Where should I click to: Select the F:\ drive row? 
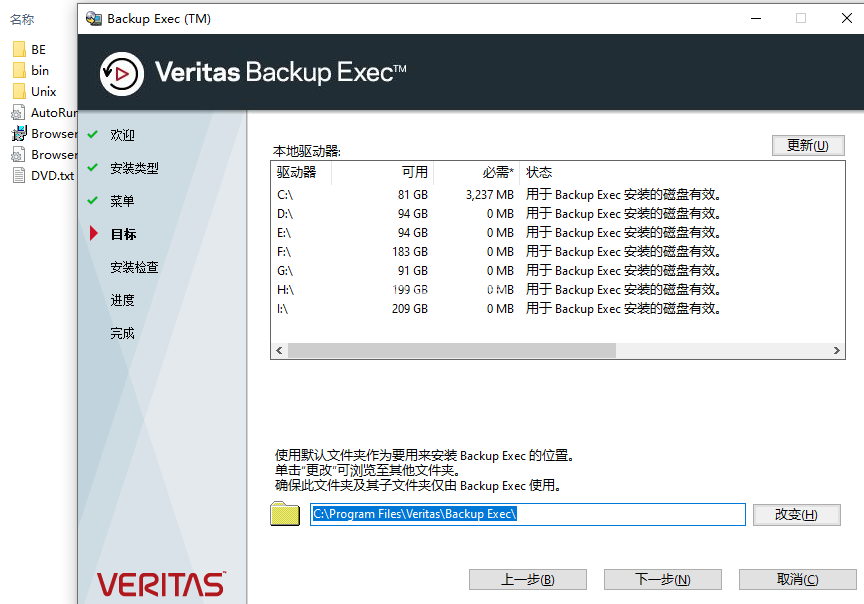coord(558,252)
